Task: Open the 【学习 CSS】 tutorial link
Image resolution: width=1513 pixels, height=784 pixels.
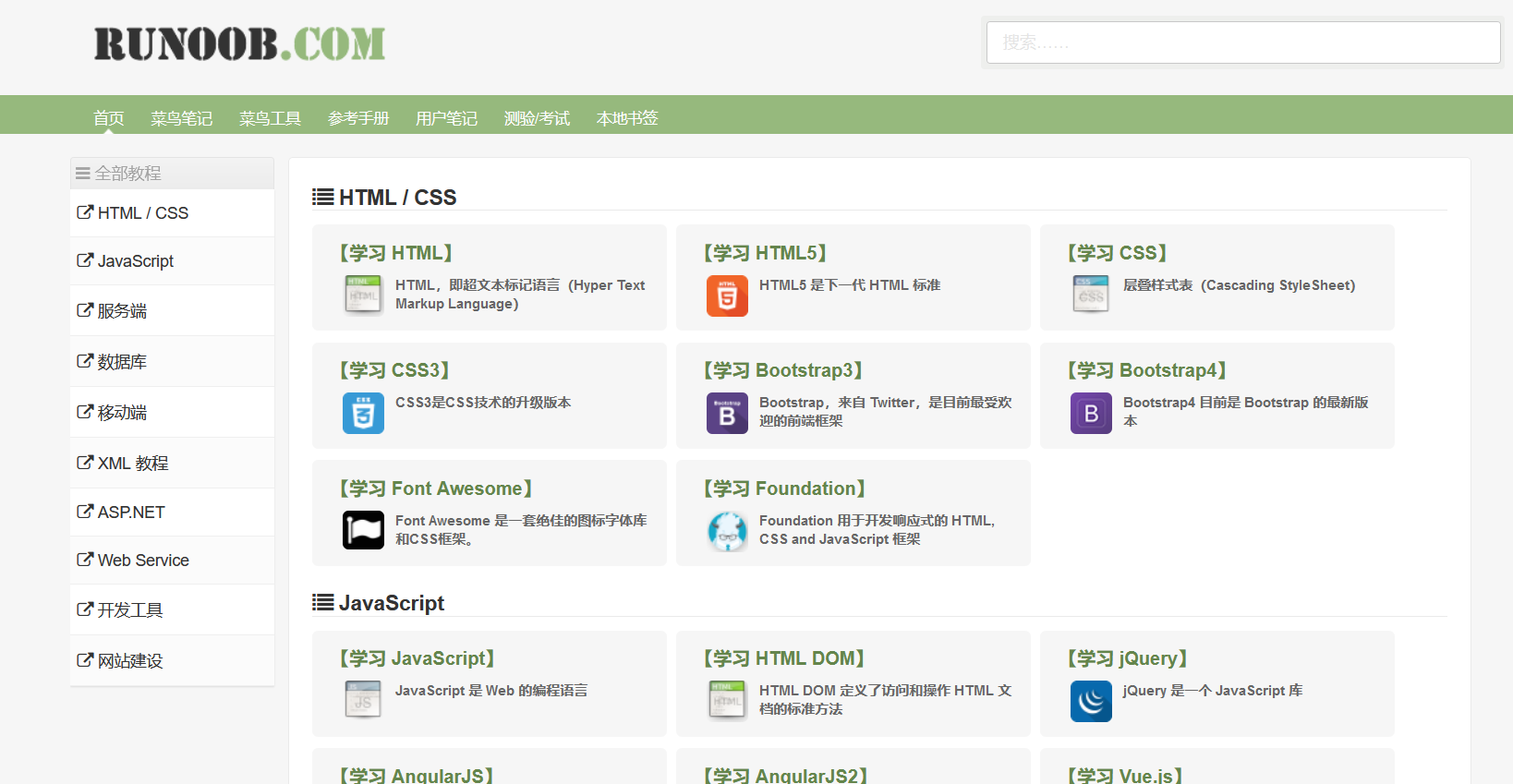Action: click(1118, 253)
